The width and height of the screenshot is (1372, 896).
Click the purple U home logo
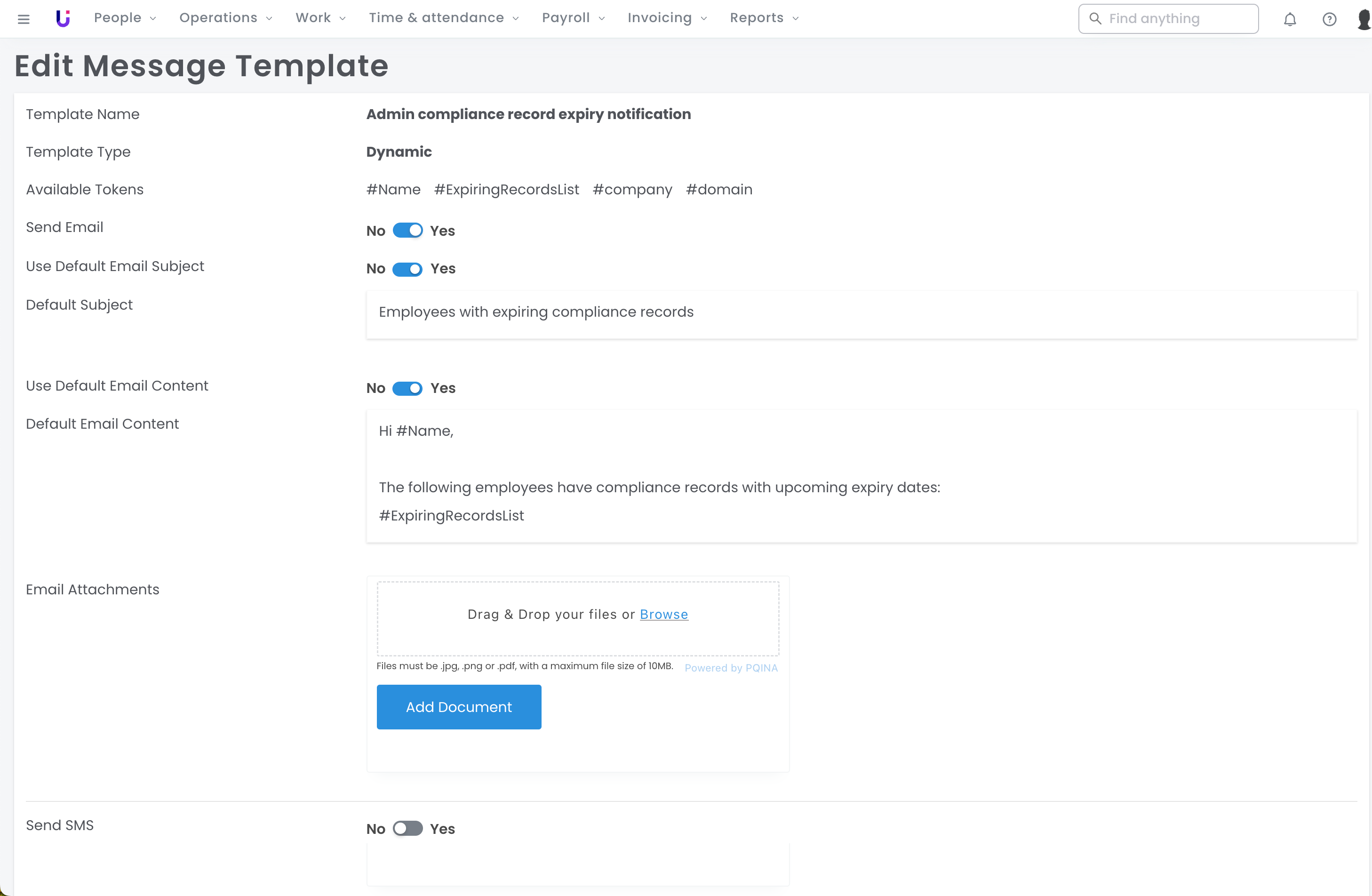pyautogui.click(x=63, y=18)
